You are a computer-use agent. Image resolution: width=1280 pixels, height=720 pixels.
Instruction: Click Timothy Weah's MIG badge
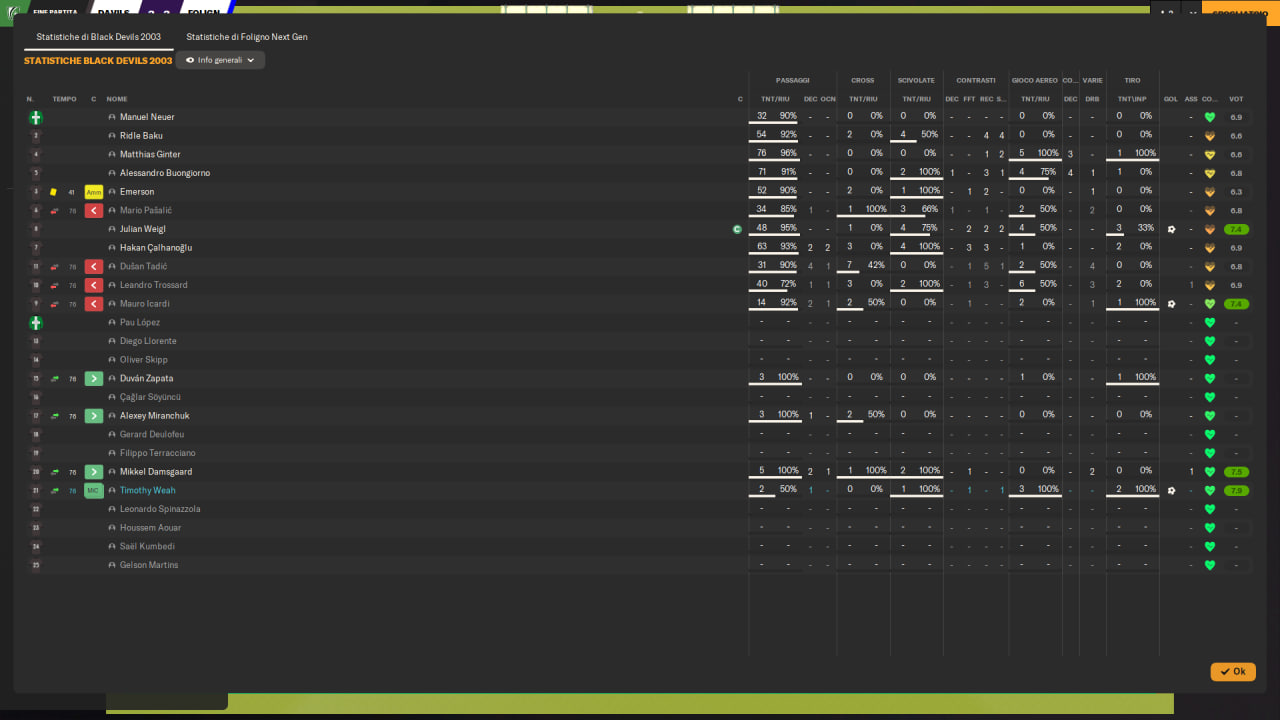coord(94,490)
